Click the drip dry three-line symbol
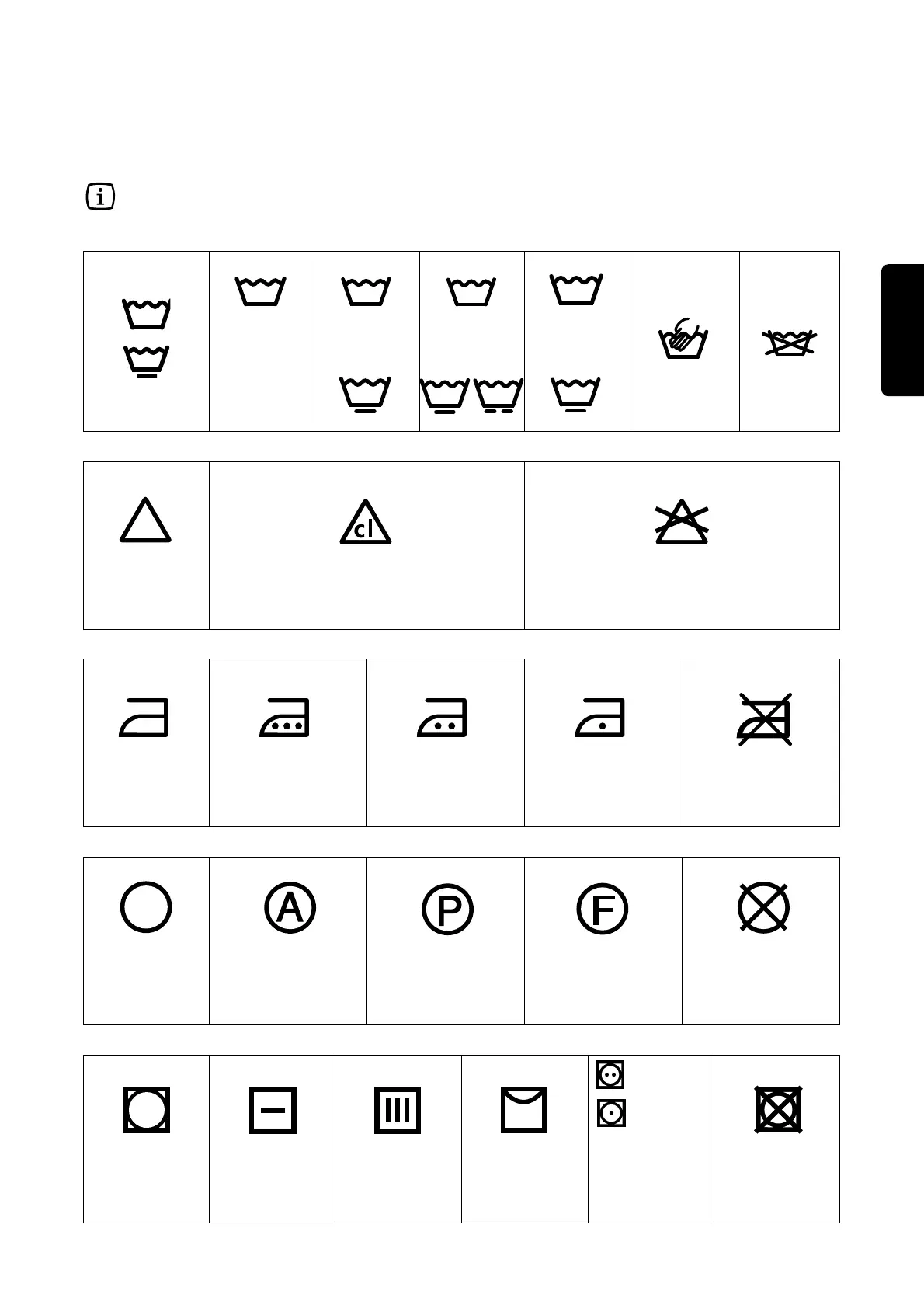 398,1110
